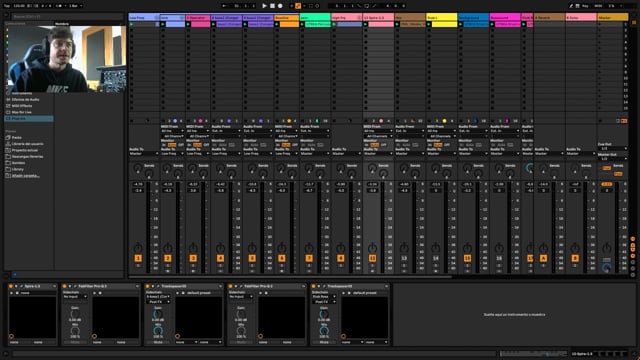Click Mute button on second Trackspacer device

[x=324, y=342]
